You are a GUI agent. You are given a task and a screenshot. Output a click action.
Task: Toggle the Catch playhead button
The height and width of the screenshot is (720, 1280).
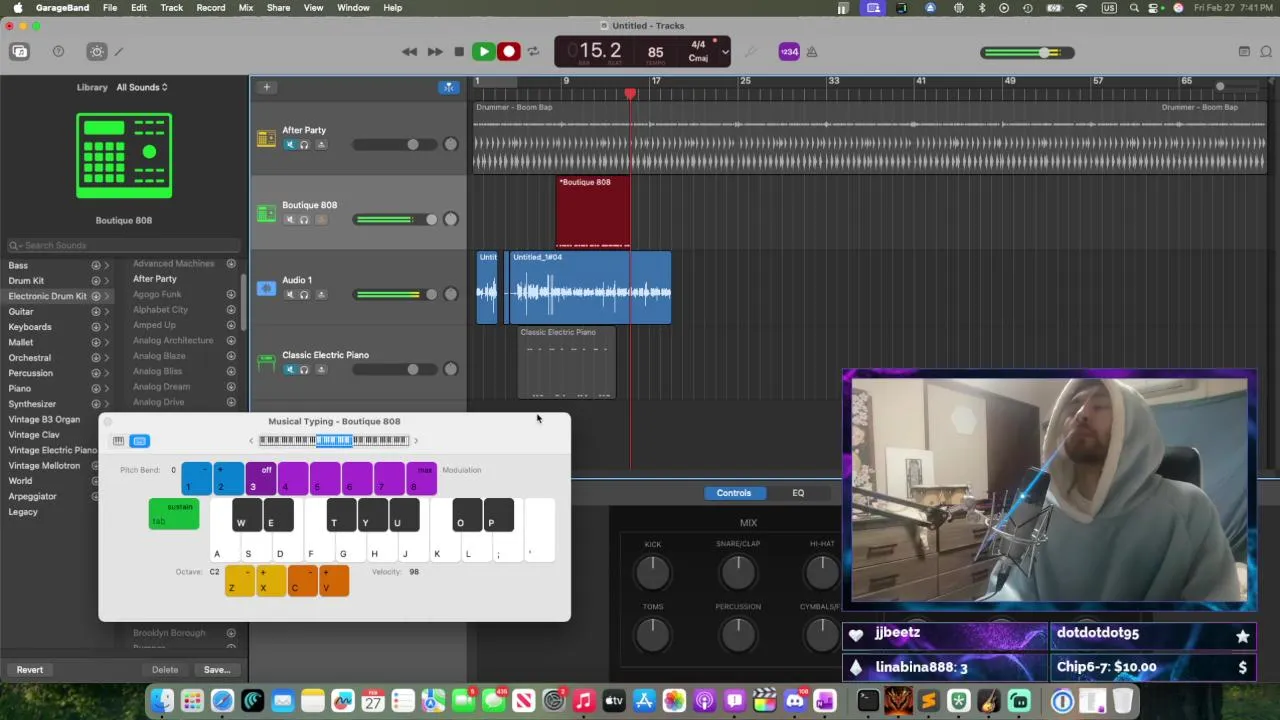(449, 87)
